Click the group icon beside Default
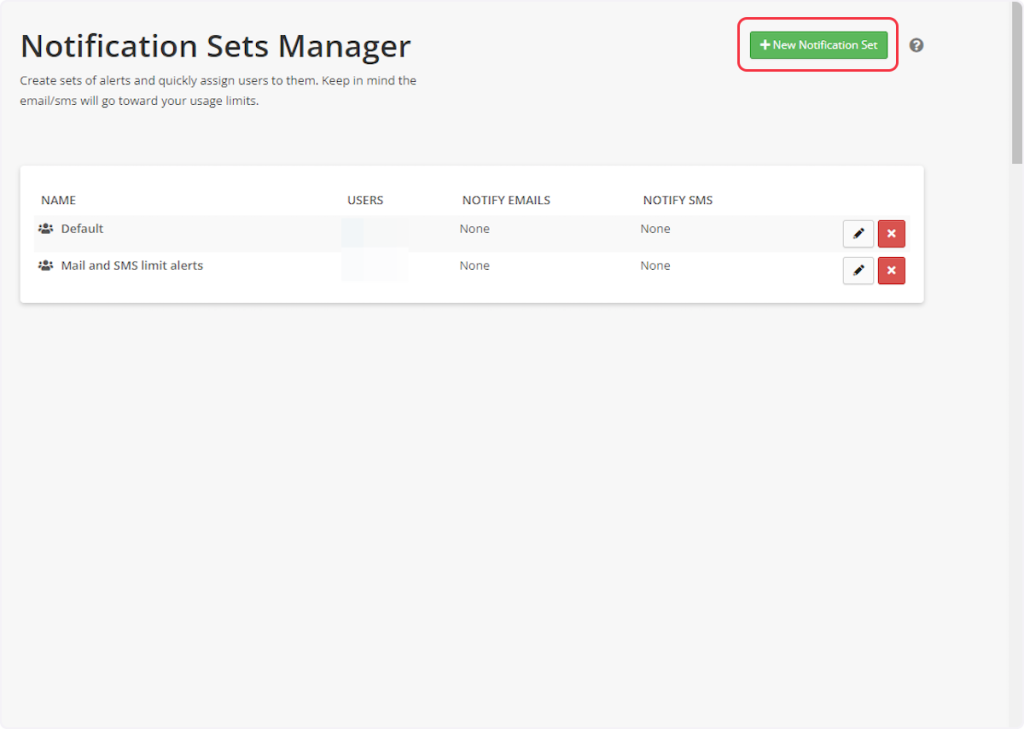The image size is (1024, 729). click(46, 229)
